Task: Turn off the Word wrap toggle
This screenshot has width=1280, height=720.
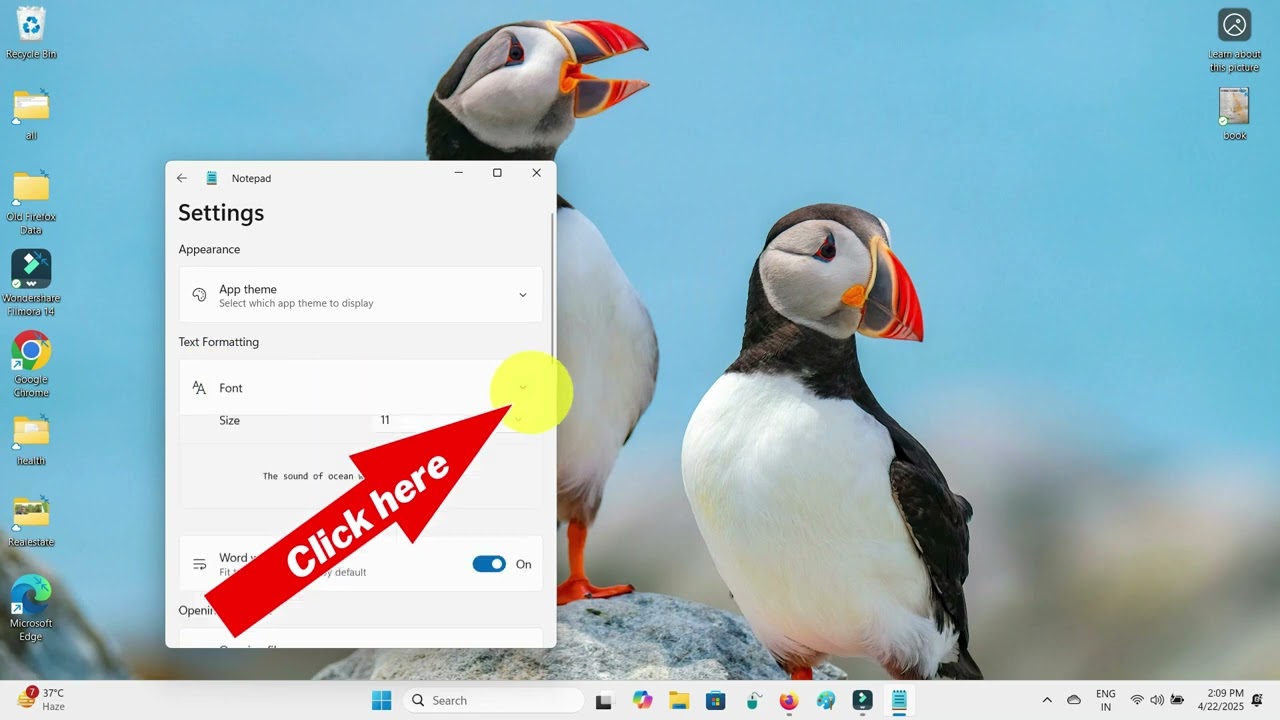Action: (x=489, y=564)
